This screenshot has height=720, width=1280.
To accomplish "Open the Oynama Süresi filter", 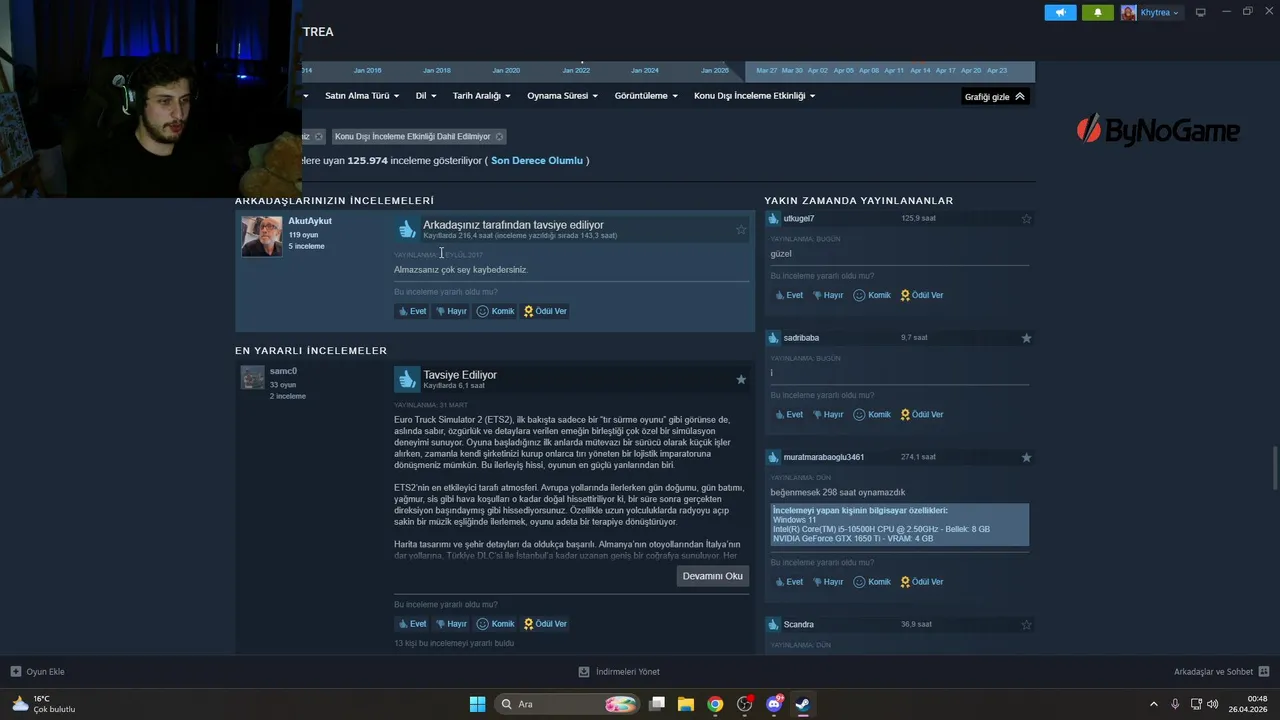I will pos(563,96).
